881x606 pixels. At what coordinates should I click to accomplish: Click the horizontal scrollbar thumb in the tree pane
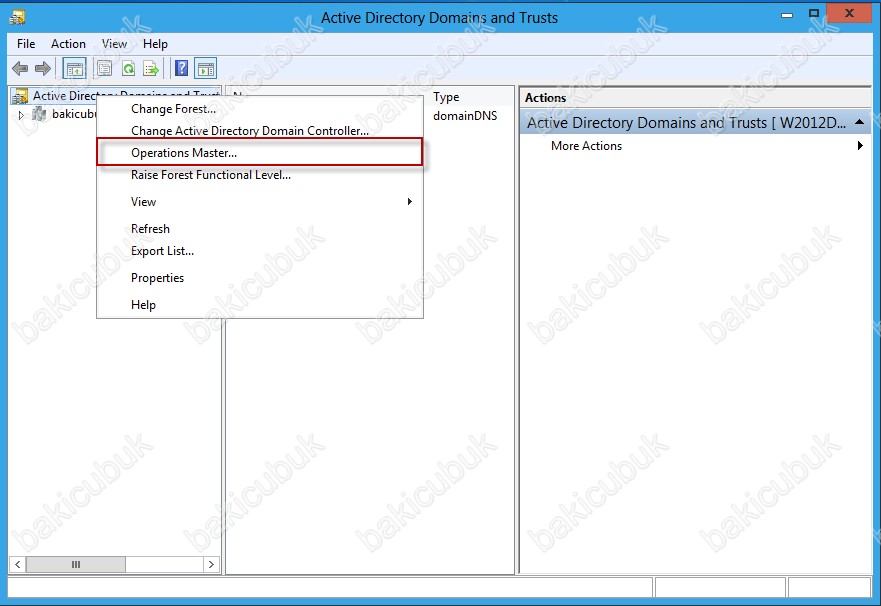(x=76, y=564)
